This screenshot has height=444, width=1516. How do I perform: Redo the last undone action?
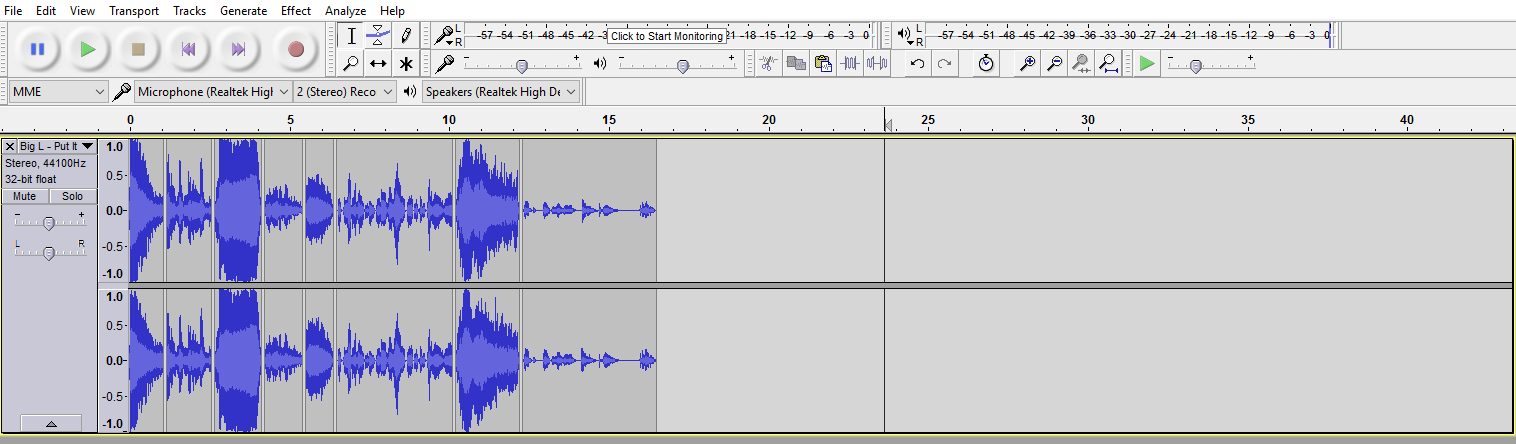tap(945, 63)
